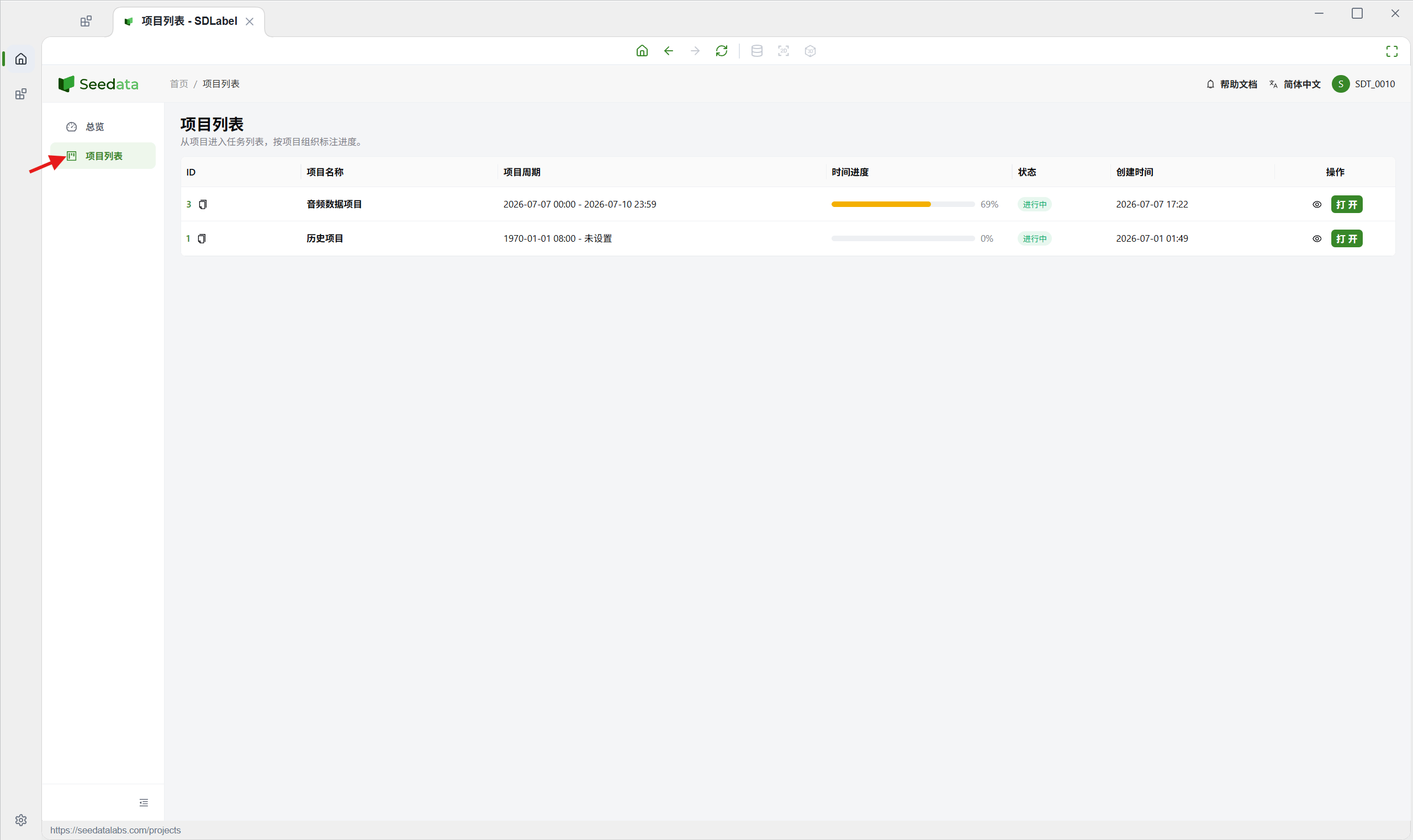This screenshot has width=1413, height=840.
Task: Click the 音频数据项目 project name
Action: [x=334, y=204]
